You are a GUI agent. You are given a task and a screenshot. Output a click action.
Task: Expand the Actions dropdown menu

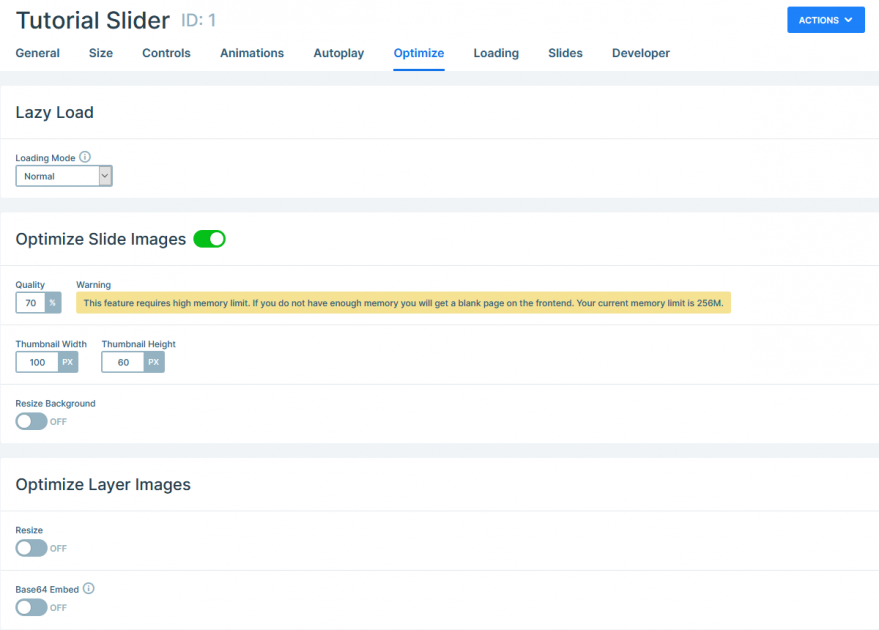click(825, 20)
